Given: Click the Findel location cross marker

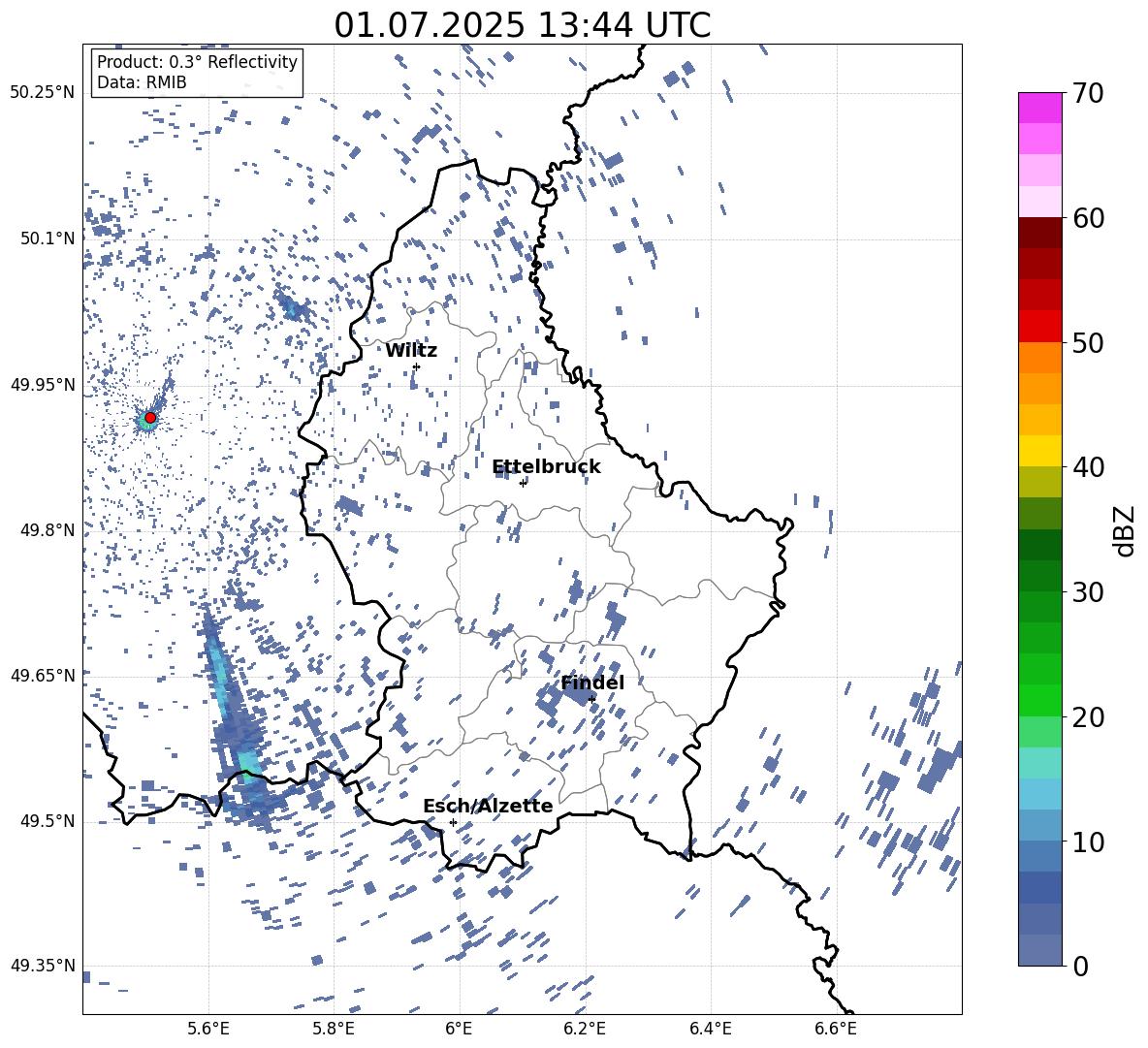Looking at the screenshot, I should click(x=591, y=700).
